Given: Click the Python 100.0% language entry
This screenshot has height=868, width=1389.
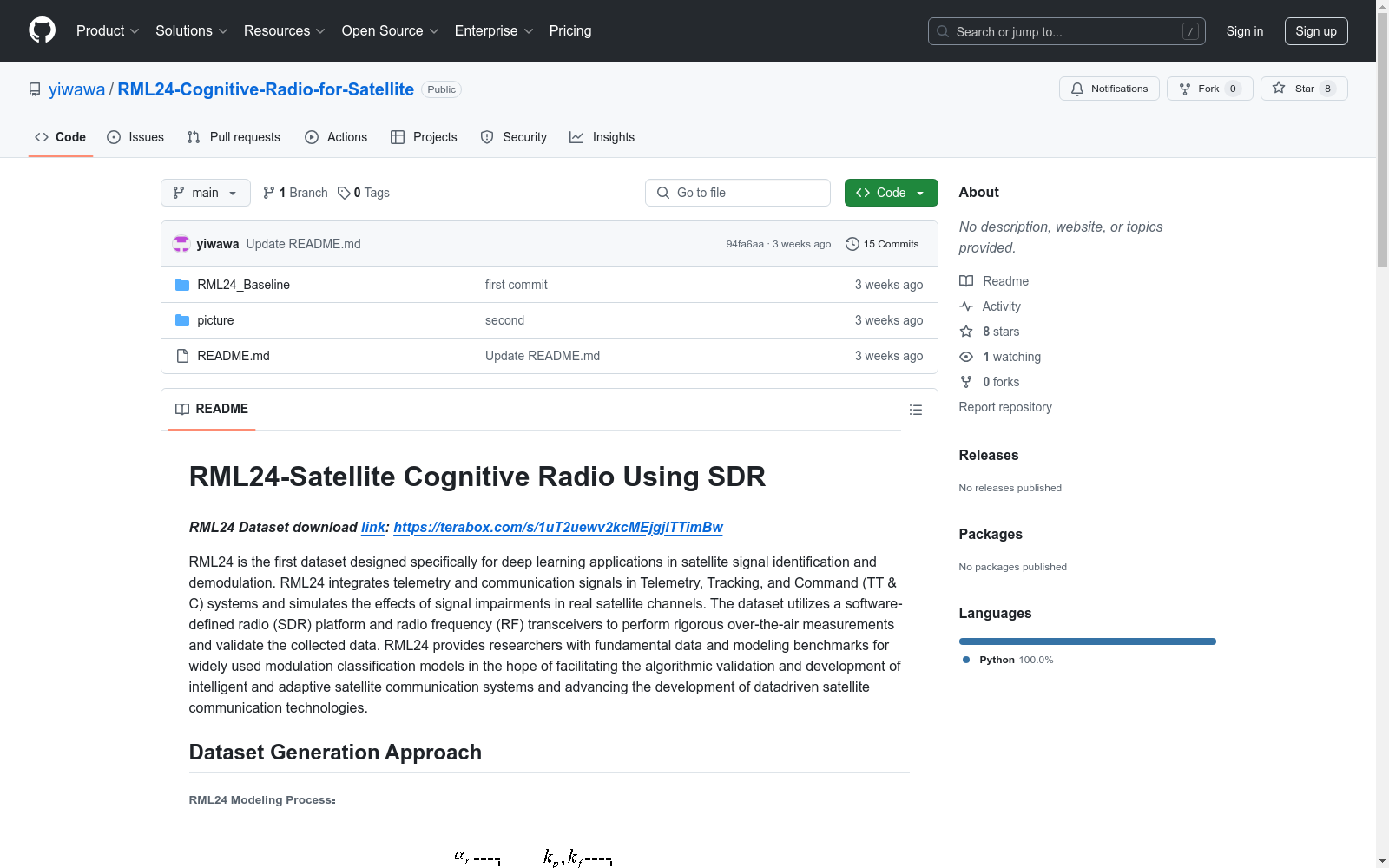Looking at the screenshot, I should pyautogui.click(x=1008, y=660).
